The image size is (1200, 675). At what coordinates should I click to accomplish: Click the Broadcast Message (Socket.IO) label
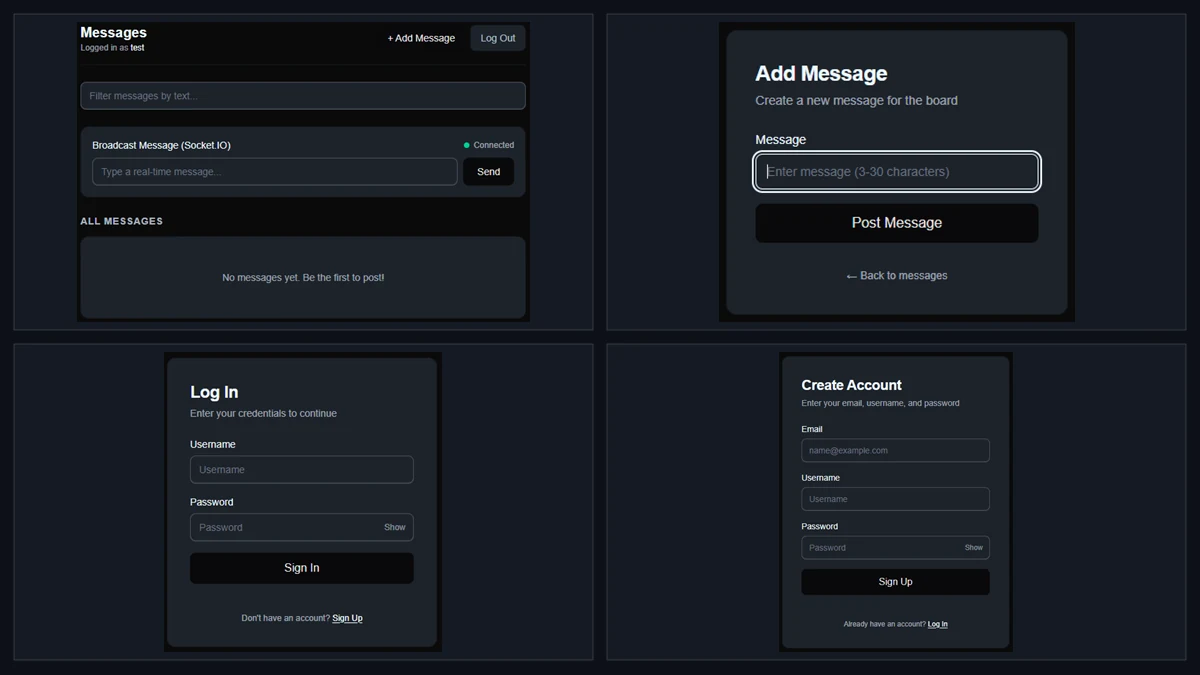pyautogui.click(x=161, y=145)
